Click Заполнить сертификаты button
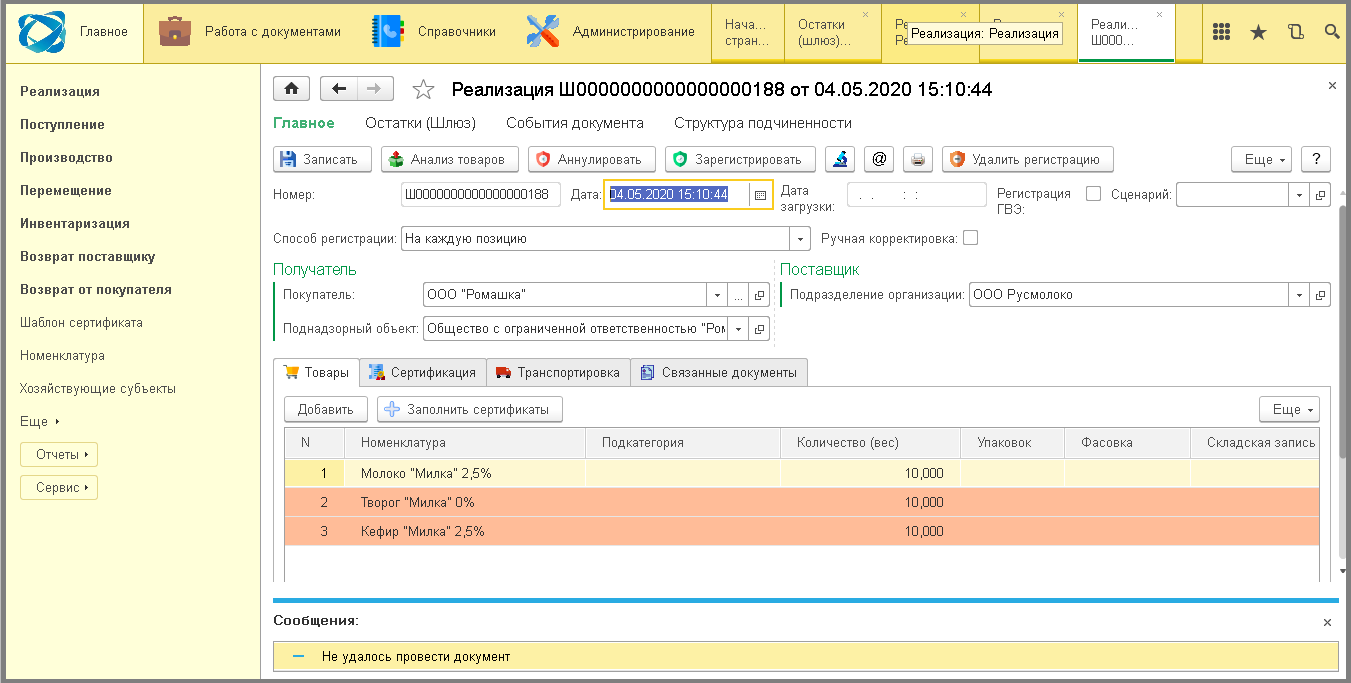The height and width of the screenshot is (683, 1351). coord(470,409)
